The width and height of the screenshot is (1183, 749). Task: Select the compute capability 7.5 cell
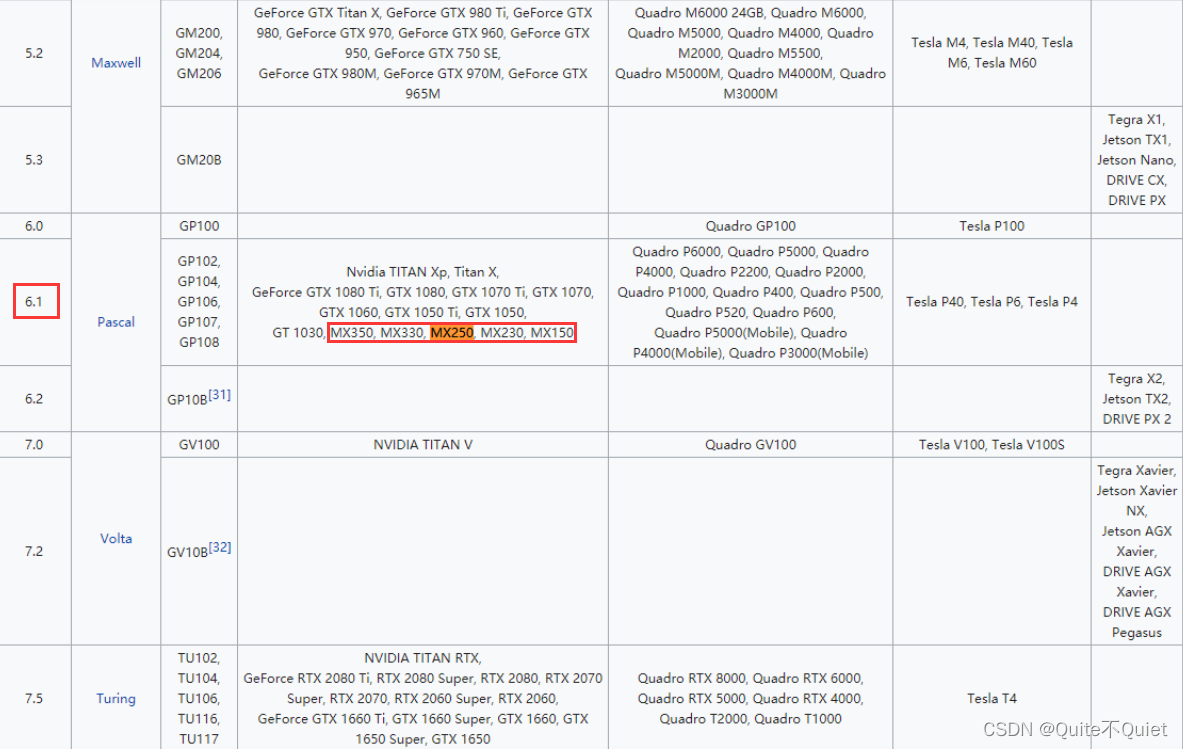pyautogui.click(x=35, y=698)
